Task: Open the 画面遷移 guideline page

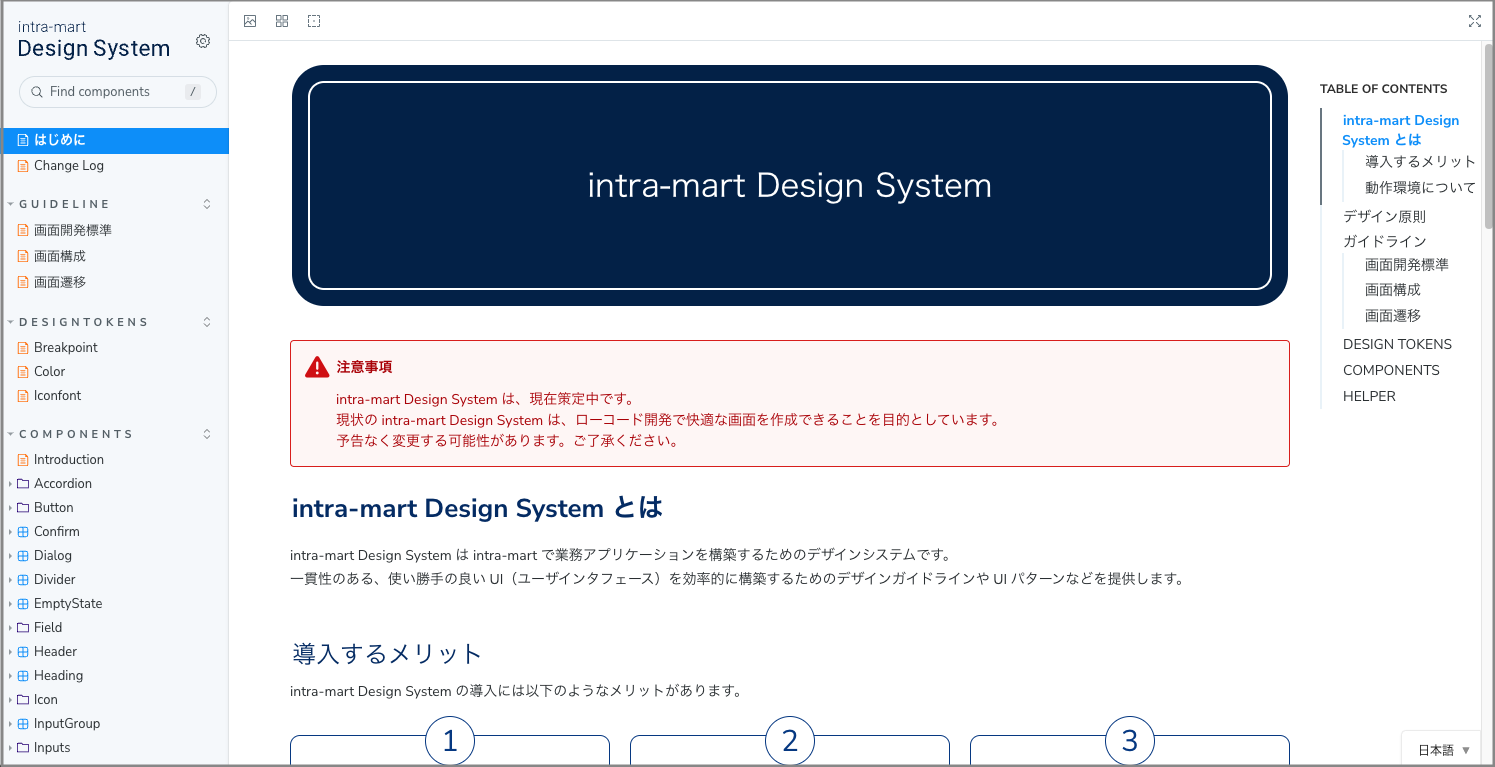Action: click(x=62, y=281)
